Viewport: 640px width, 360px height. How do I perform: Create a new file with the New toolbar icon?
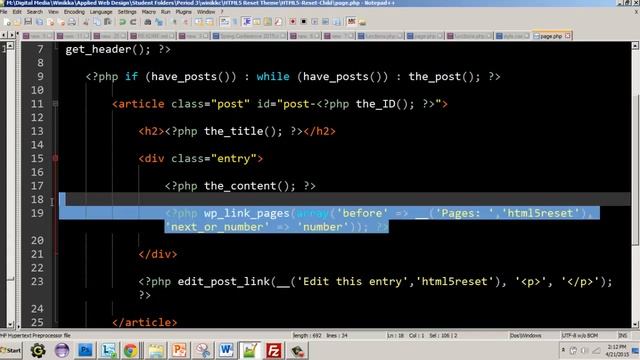click(x=7, y=22)
